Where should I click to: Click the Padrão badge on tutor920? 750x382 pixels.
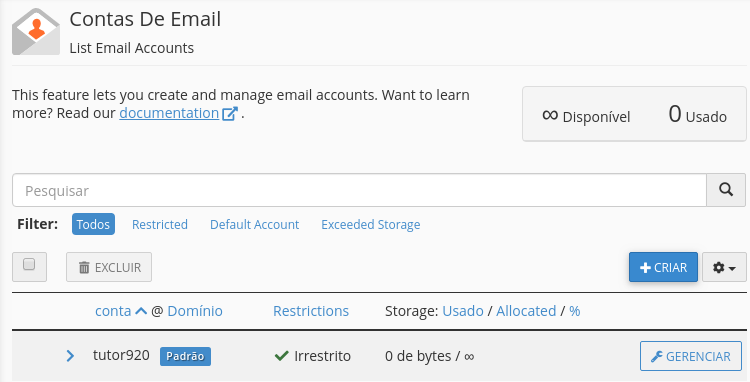[185, 356]
